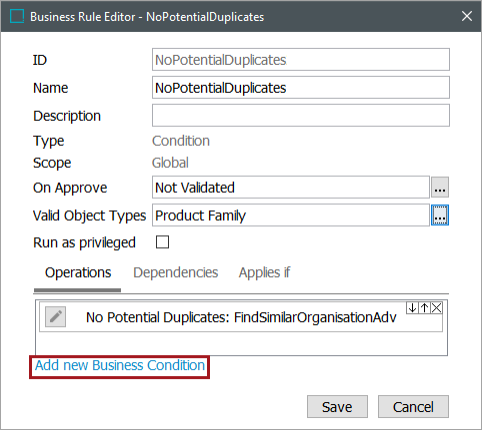Click into the Name text field
Viewport: 482px width, 430px height.
click(301, 88)
